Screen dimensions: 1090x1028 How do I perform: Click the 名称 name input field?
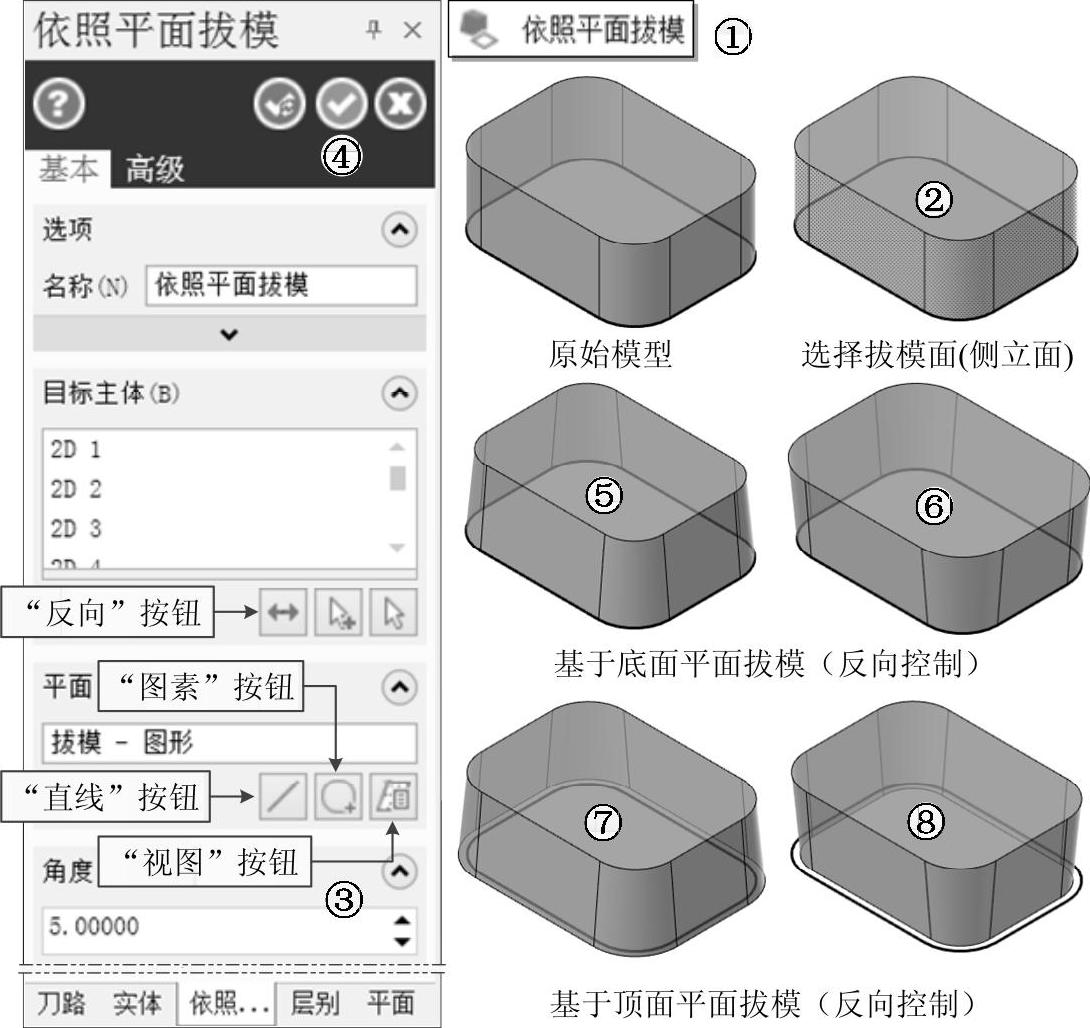pos(282,285)
